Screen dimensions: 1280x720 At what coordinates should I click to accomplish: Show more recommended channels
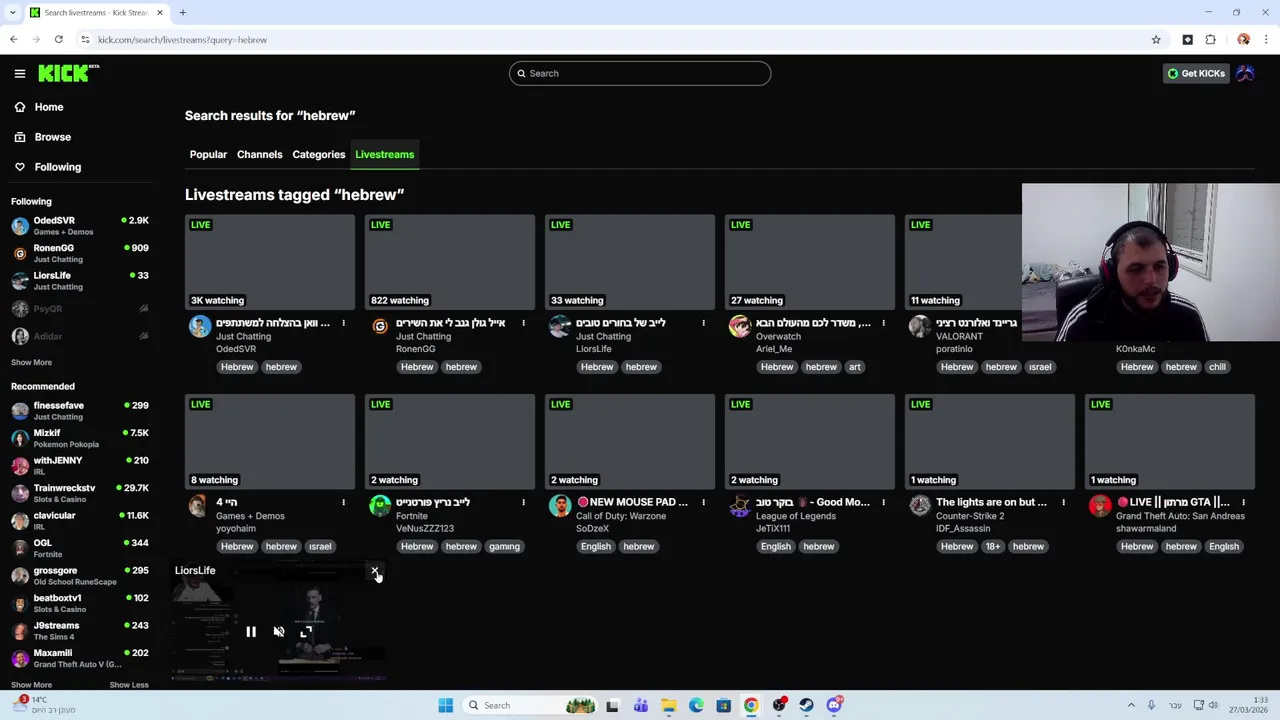pyautogui.click(x=31, y=685)
